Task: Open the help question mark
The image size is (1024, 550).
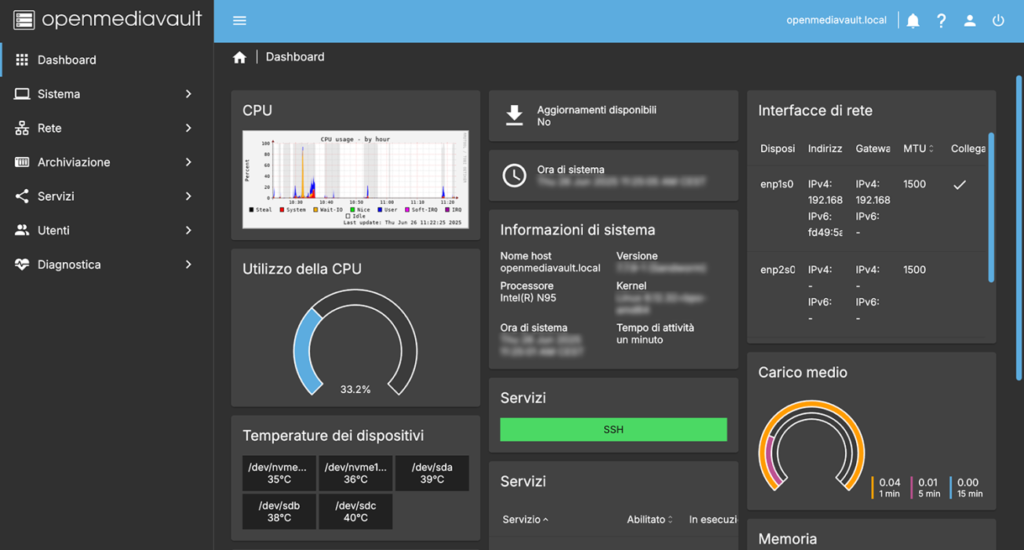Action: pyautogui.click(x=941, y=21)
